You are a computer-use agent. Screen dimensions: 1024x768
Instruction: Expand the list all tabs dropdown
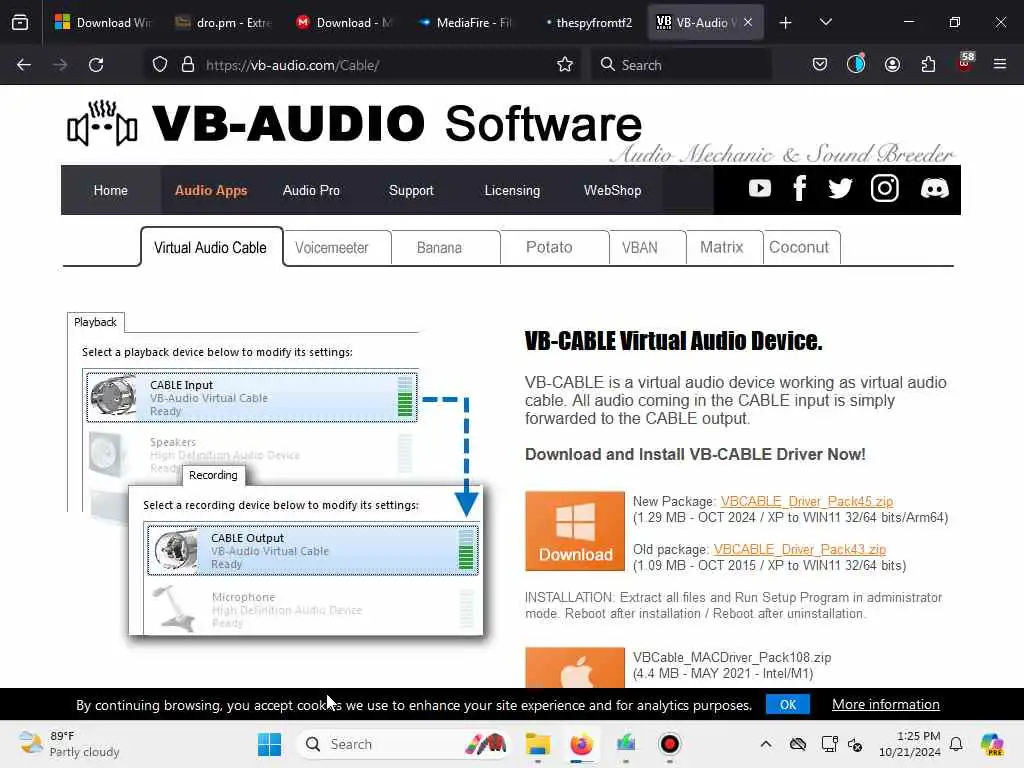[825, 22]
